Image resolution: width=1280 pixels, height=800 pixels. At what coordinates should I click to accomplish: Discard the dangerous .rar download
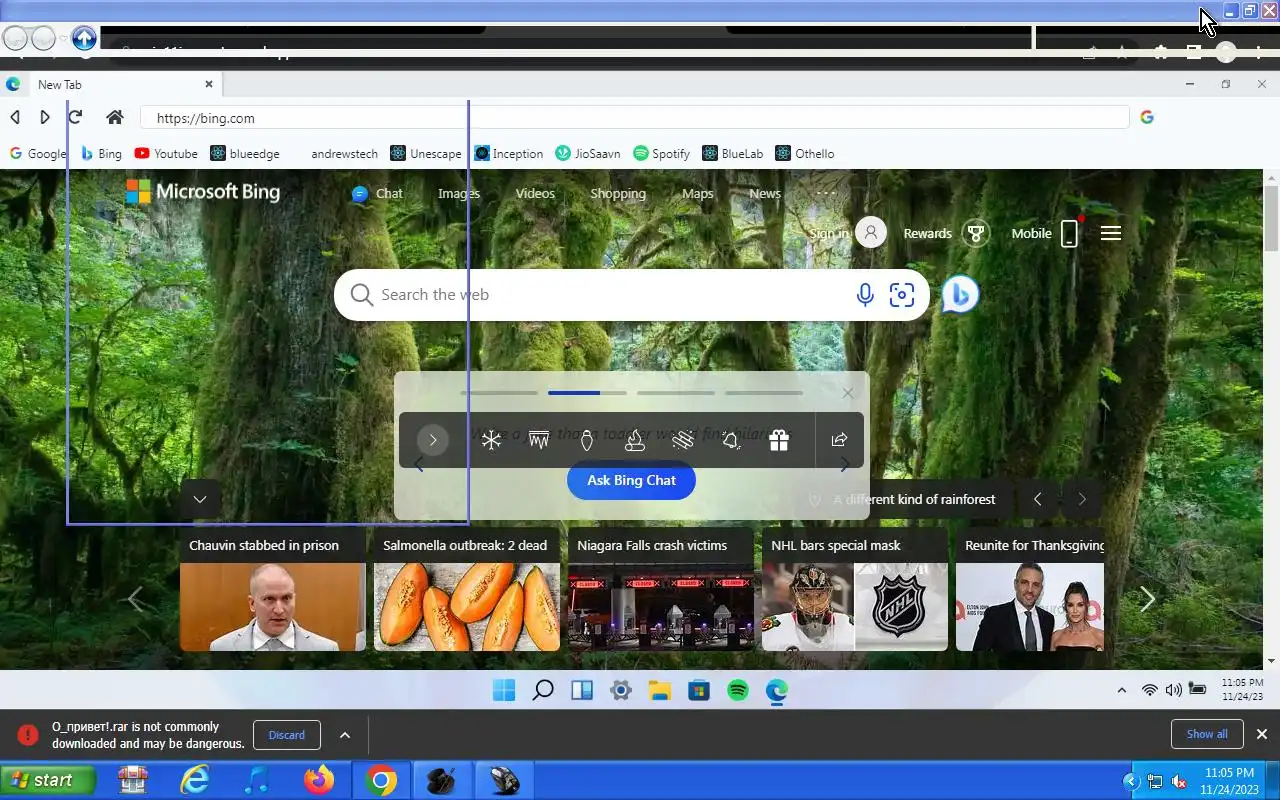point(286,735)
